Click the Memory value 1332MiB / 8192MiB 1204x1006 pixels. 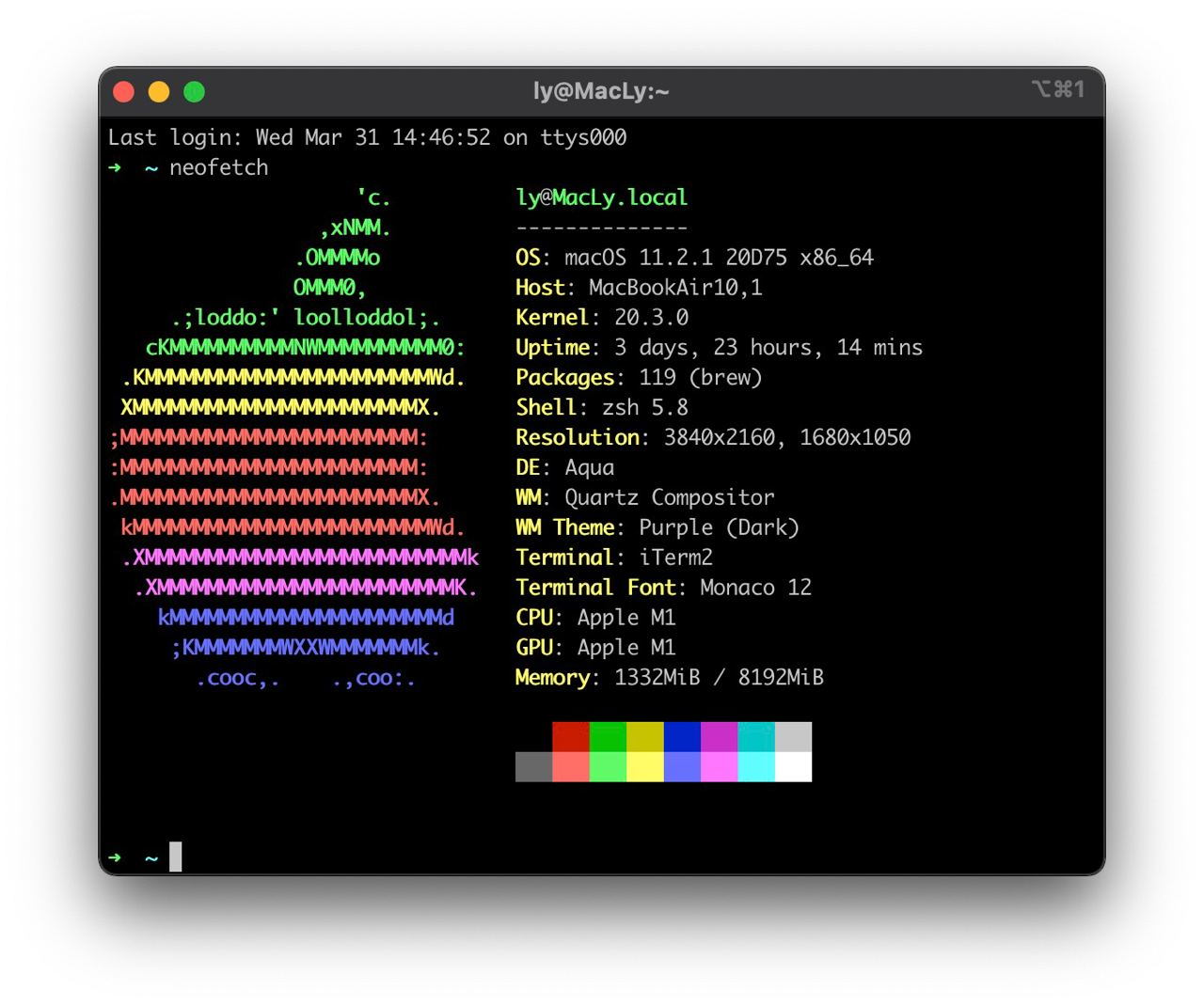pos(719,678)
